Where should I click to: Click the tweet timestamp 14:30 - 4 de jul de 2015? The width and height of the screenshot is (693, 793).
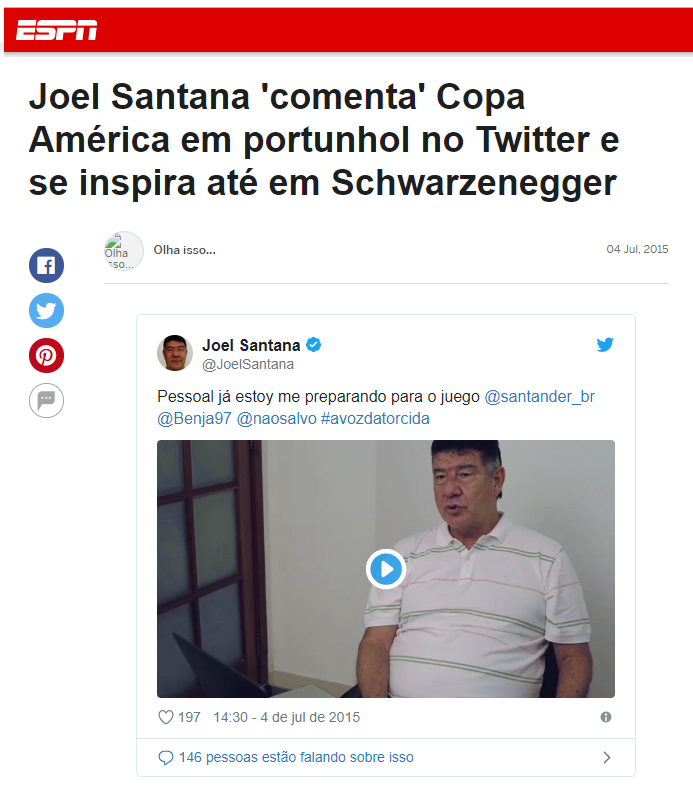[286, 717]
